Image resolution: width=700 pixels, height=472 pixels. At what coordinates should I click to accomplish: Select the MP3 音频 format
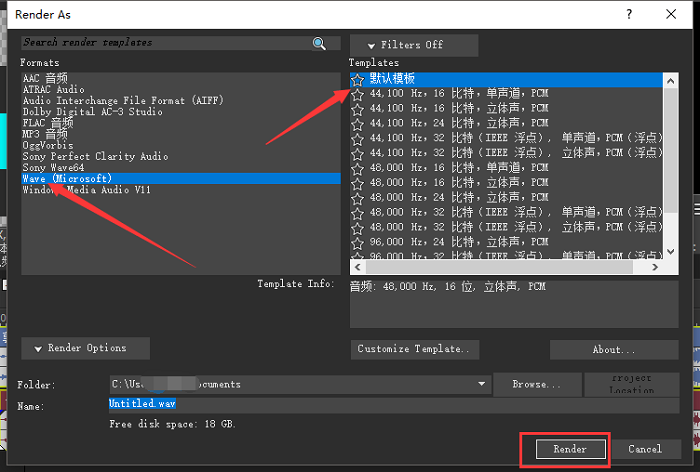coord(181,134)
